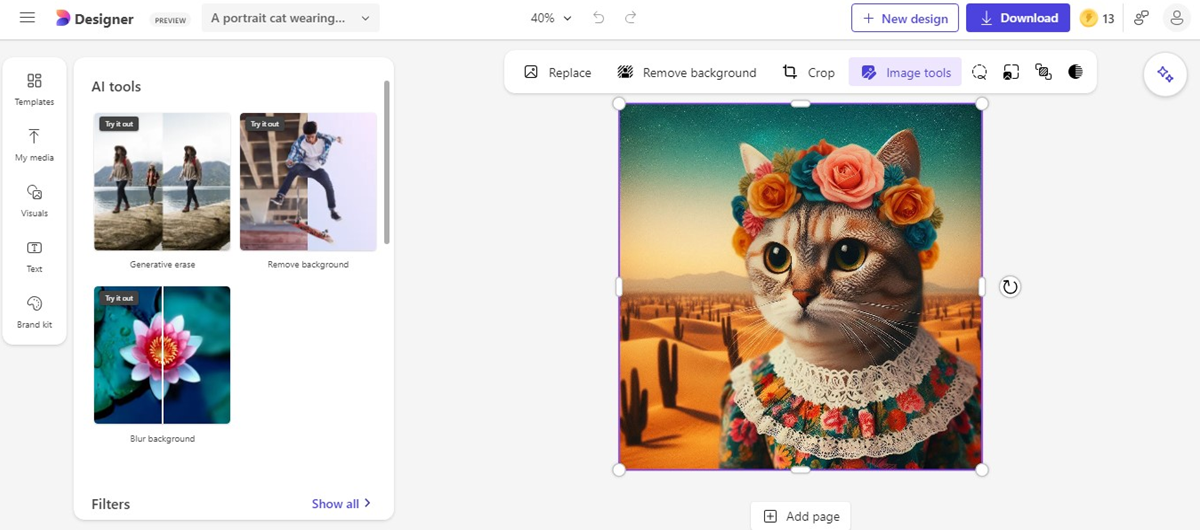Click the generative erase lasso icon
Screen dimensions: 1200x530
click(980, 72)
